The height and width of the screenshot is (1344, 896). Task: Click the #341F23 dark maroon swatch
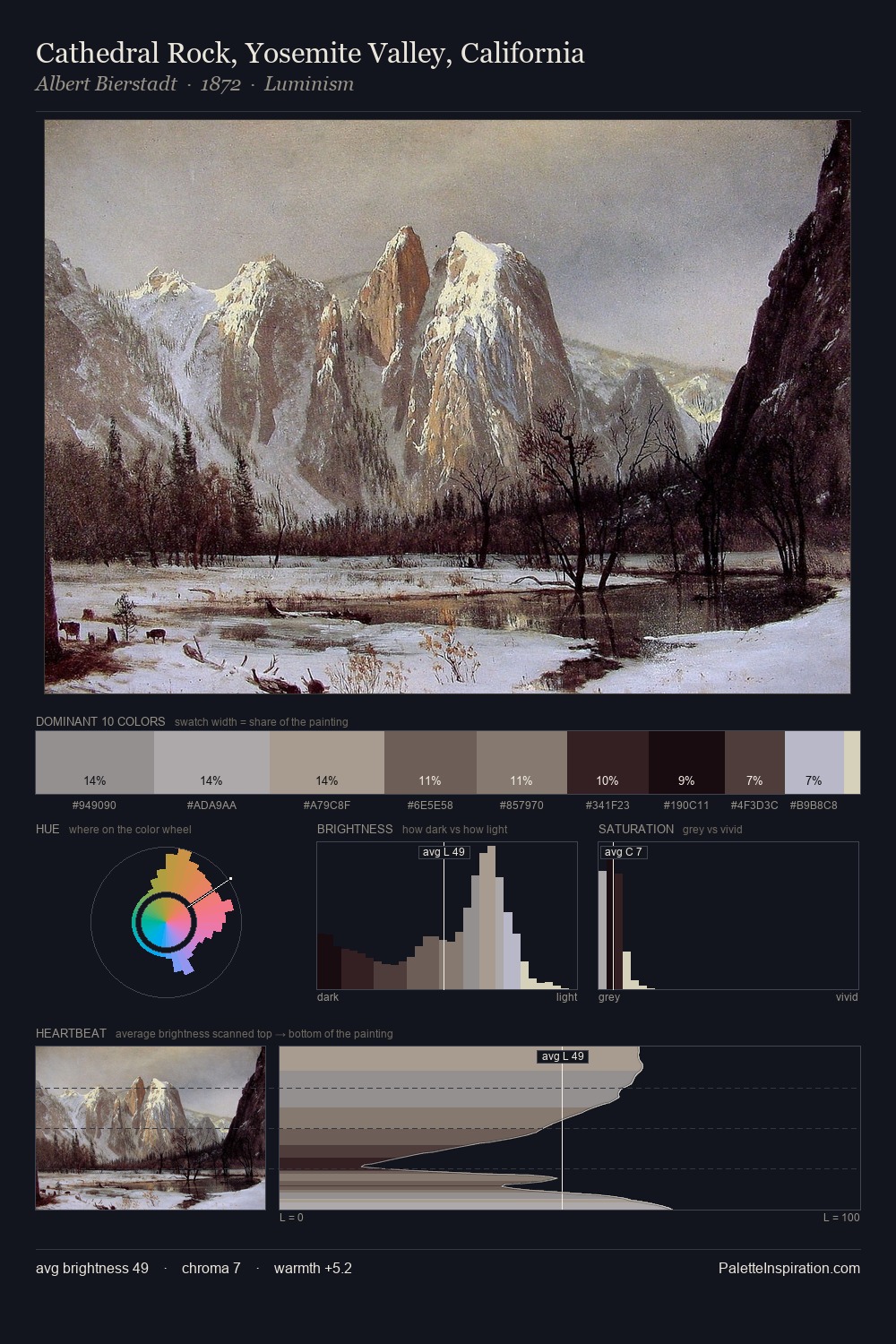pos(607,762)
